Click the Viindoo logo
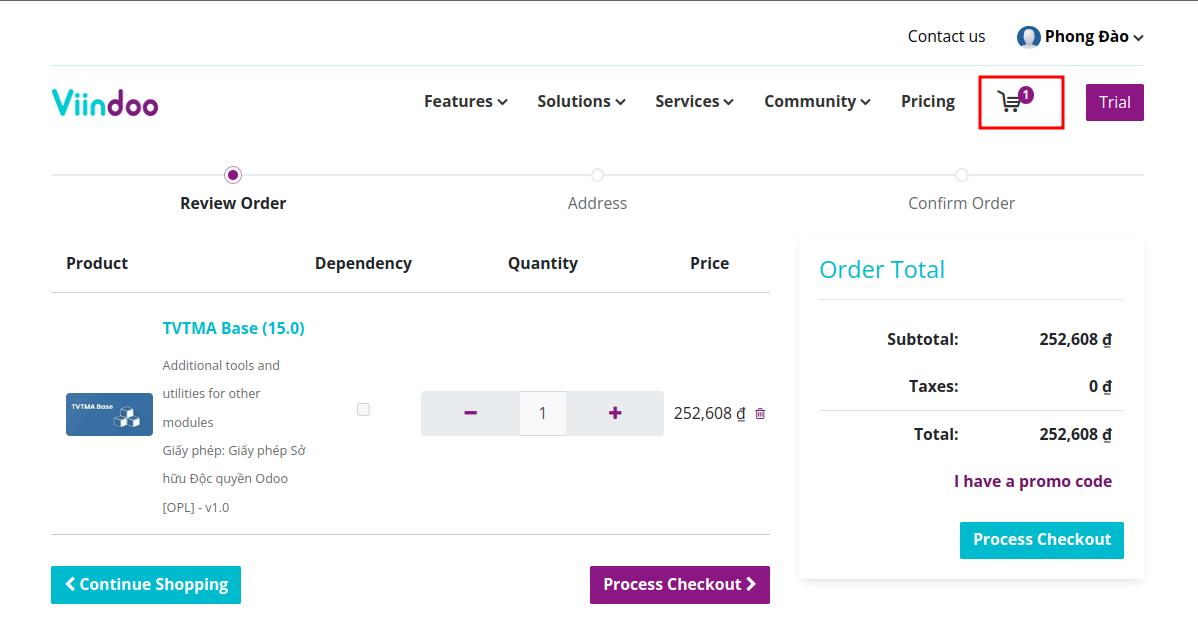The height and width of the screenshot is (632, 1198). coord(105,102)
